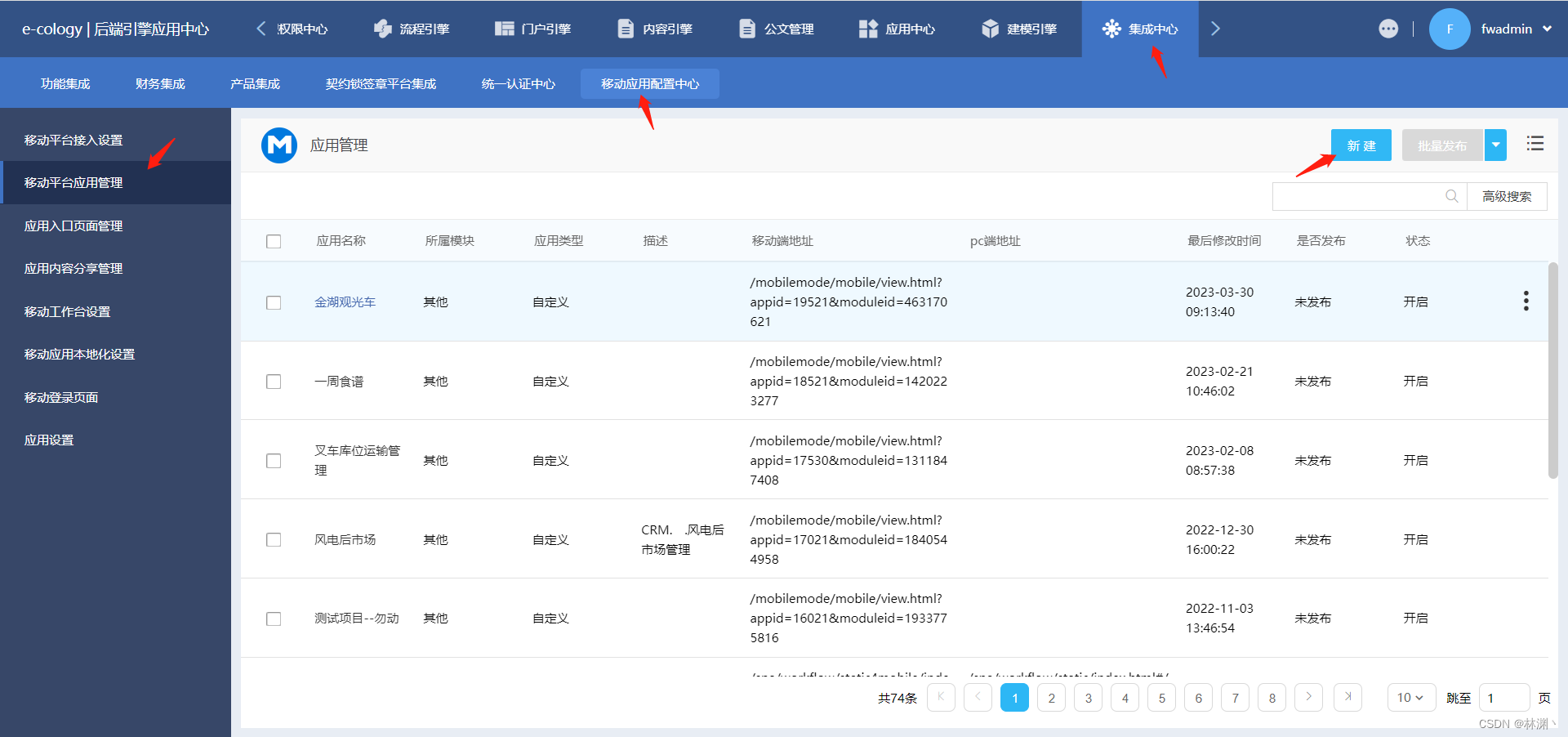The image size is (1568, 737).
Task: Open the 10 per page size dropdown
Action: (1411, 697)
